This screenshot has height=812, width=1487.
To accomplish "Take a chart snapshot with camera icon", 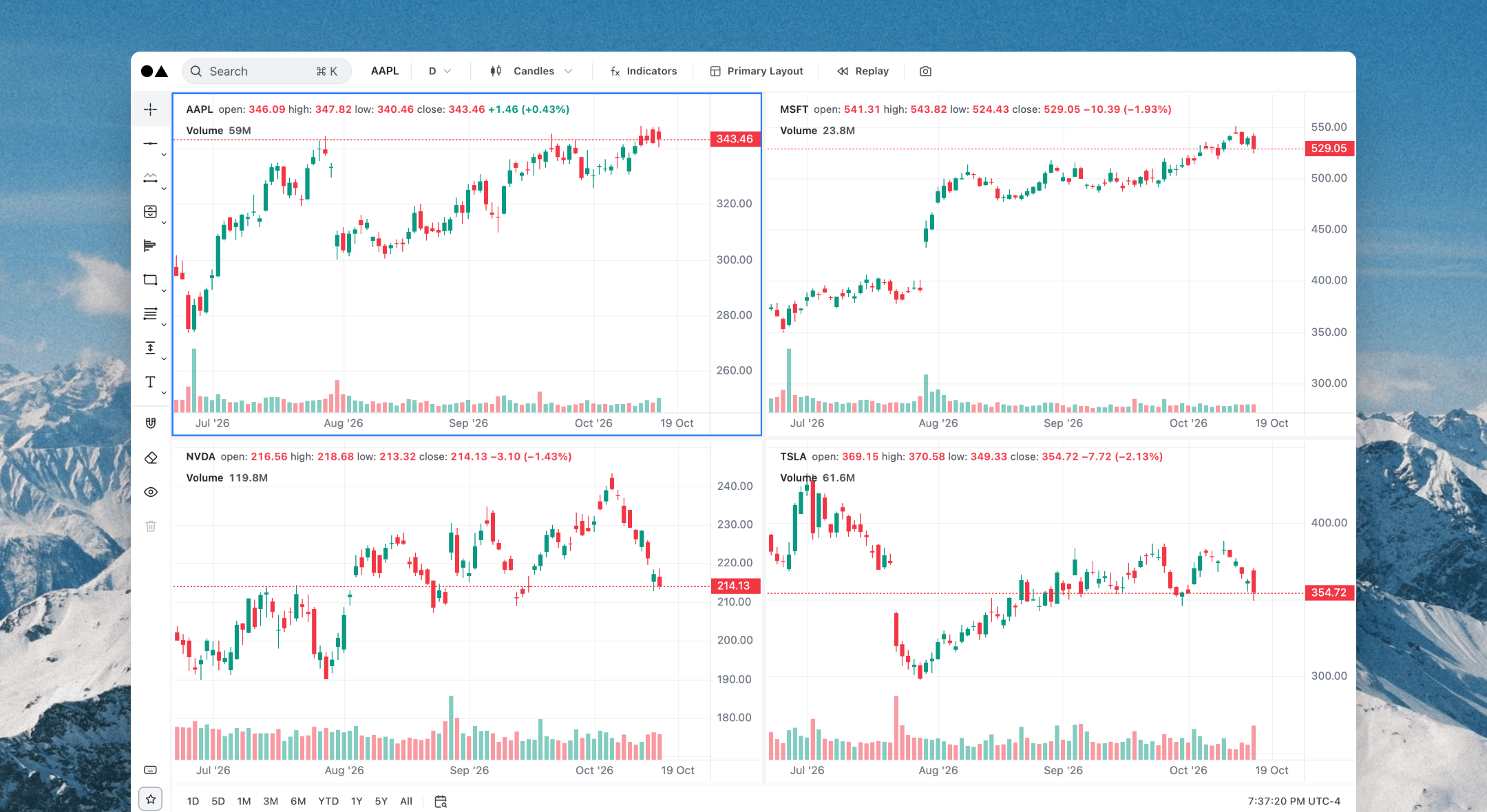I will point(925,72).
